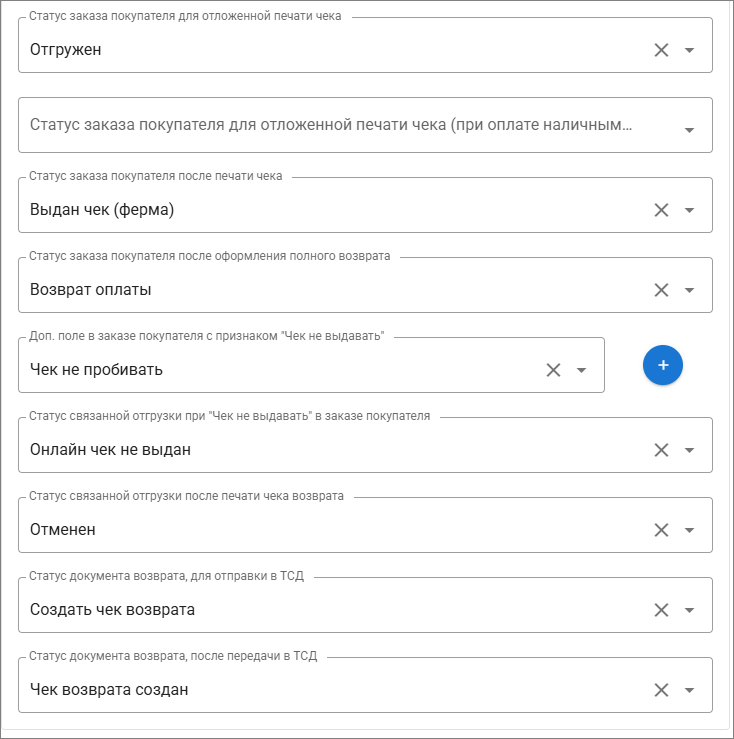
Task: Click the blue plus add button
Action: tap(662, 366)
